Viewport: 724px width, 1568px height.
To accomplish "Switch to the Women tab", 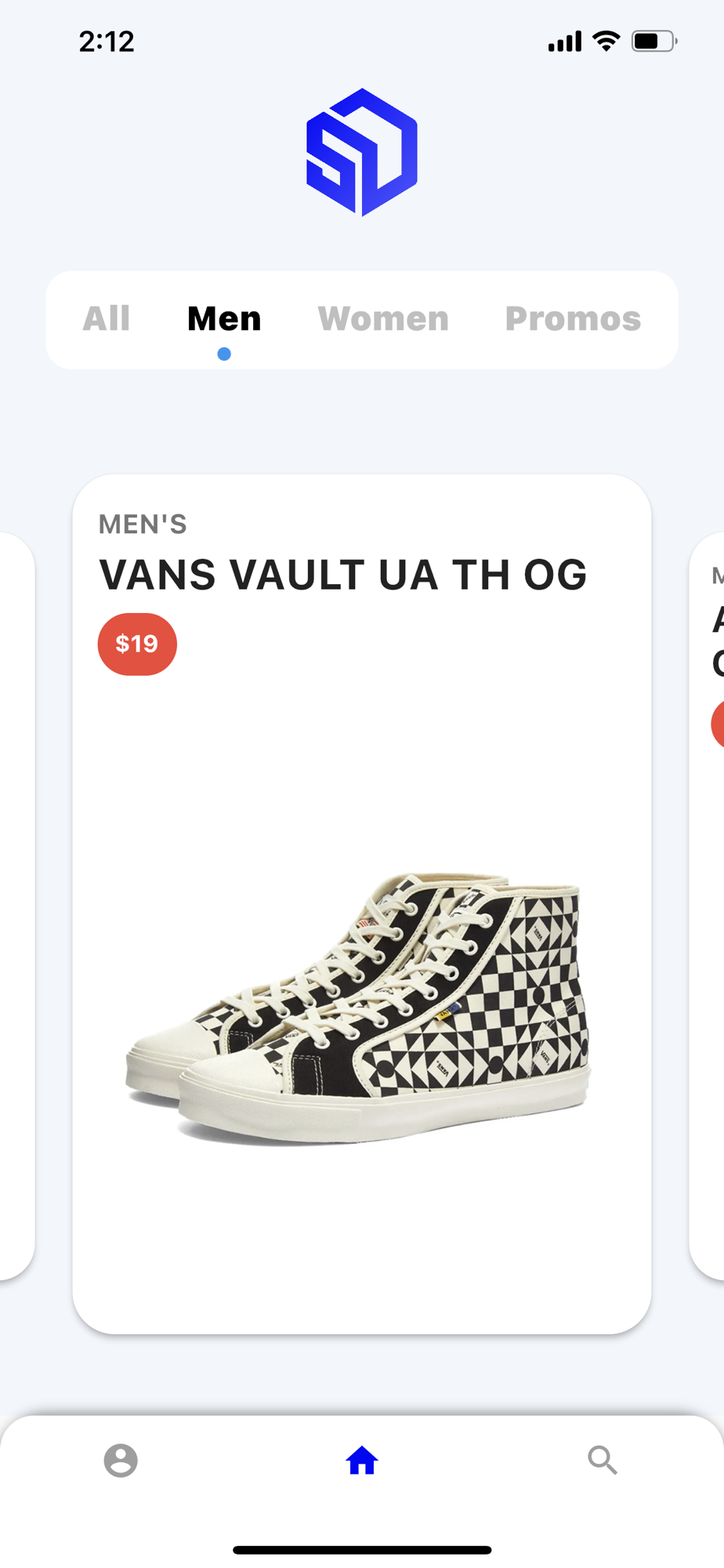I will [x=383, y=319].
